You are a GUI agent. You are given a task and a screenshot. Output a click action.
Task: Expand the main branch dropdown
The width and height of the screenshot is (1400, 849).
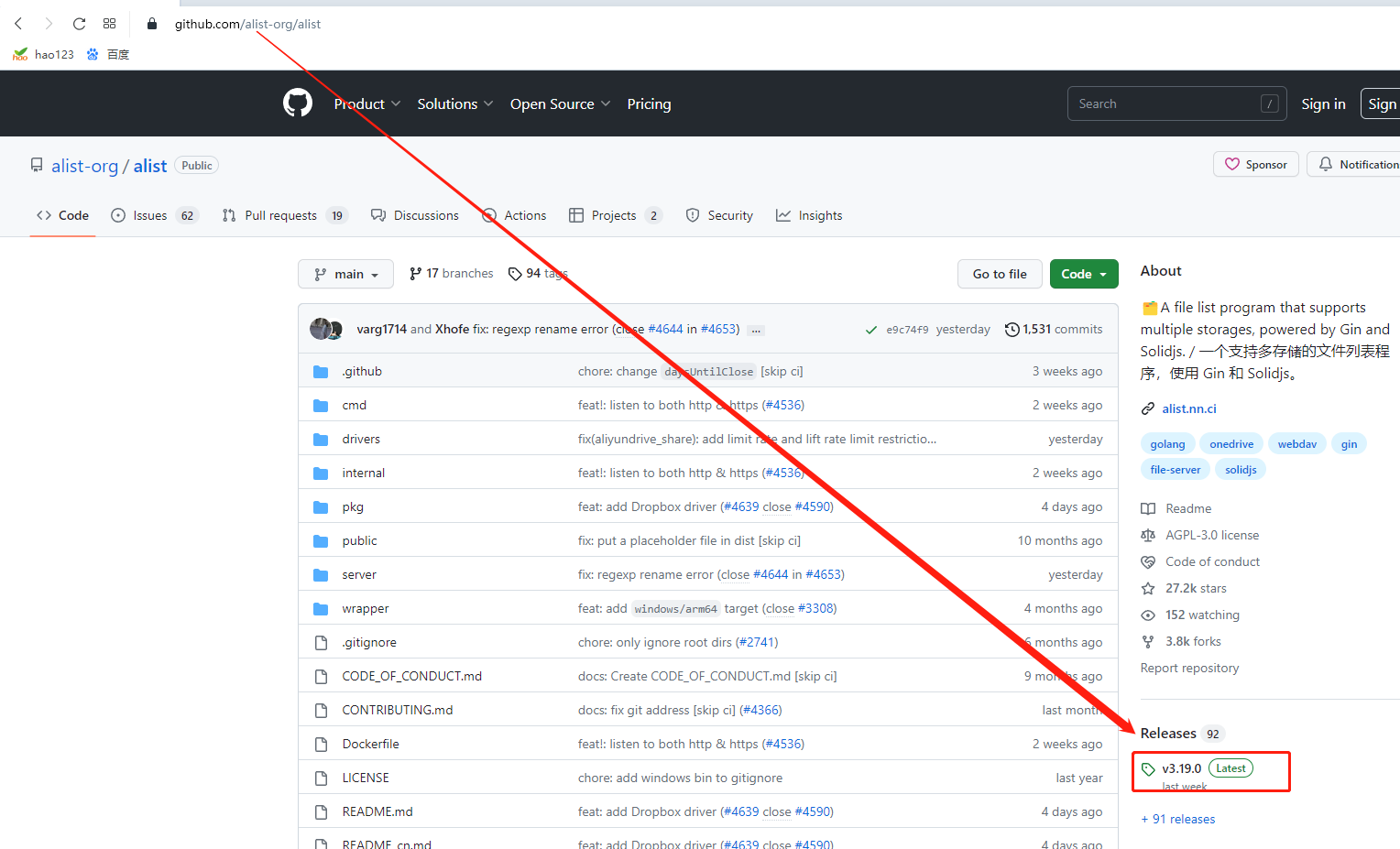click(x=345, y=274)
